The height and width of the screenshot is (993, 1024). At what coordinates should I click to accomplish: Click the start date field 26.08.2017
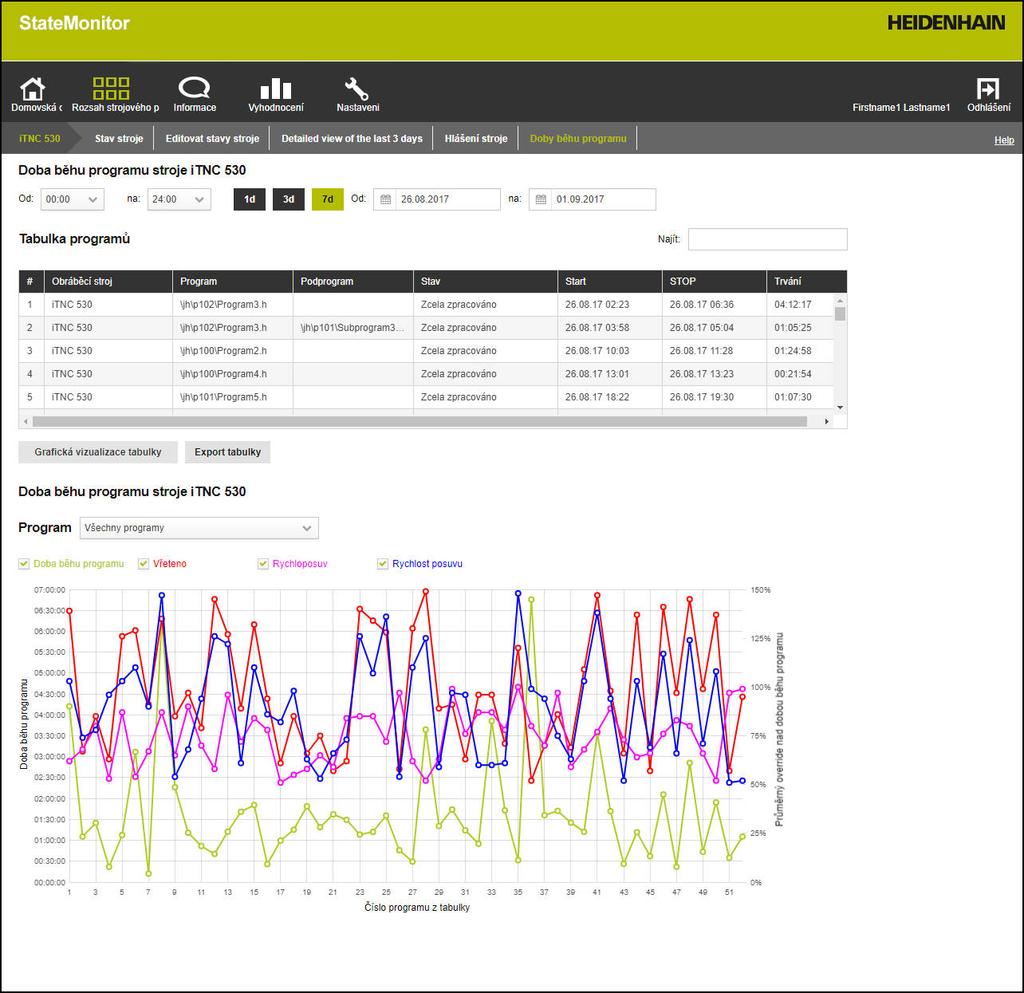(x=437, y=199)
